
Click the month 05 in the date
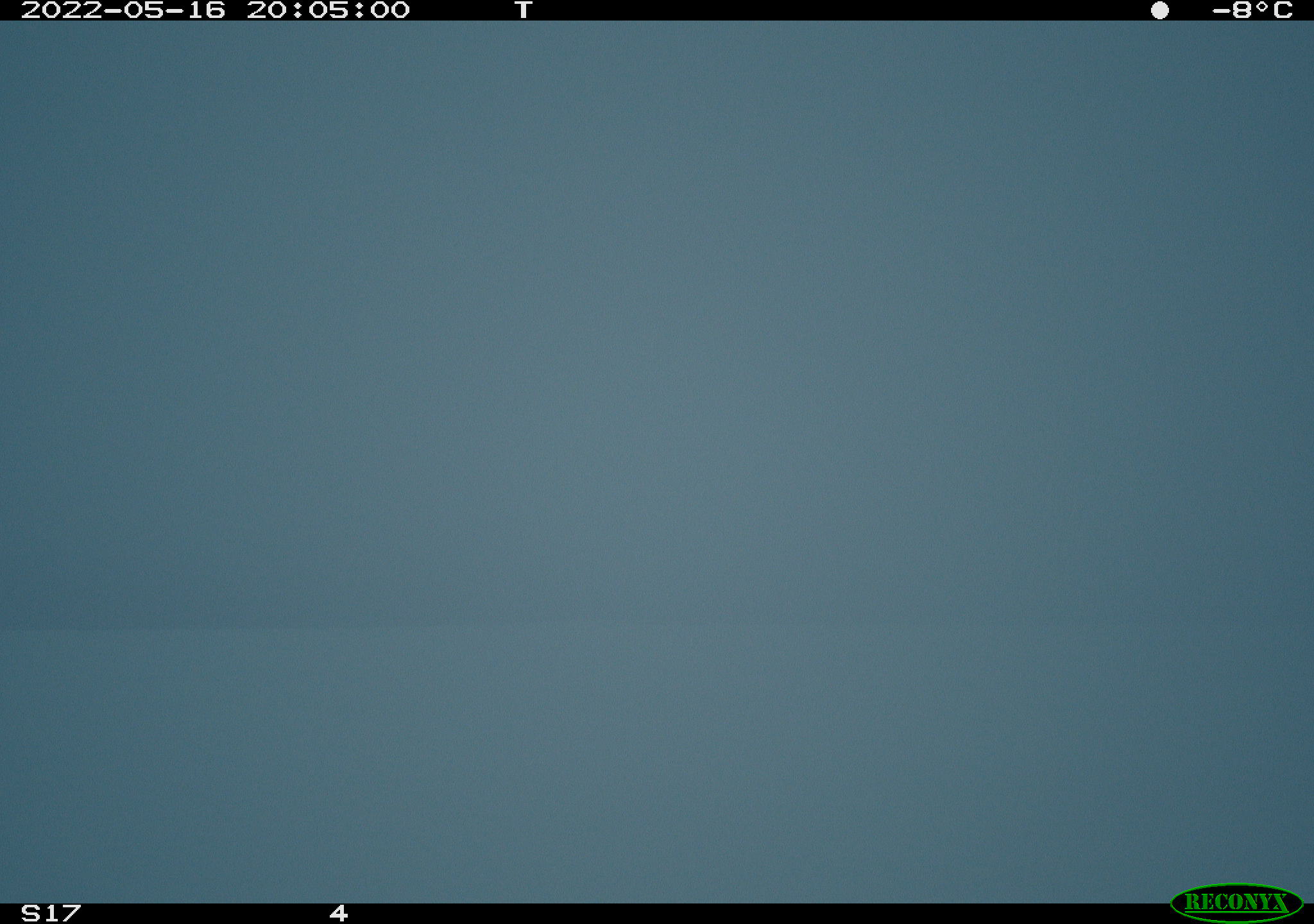tap(144, 10)
